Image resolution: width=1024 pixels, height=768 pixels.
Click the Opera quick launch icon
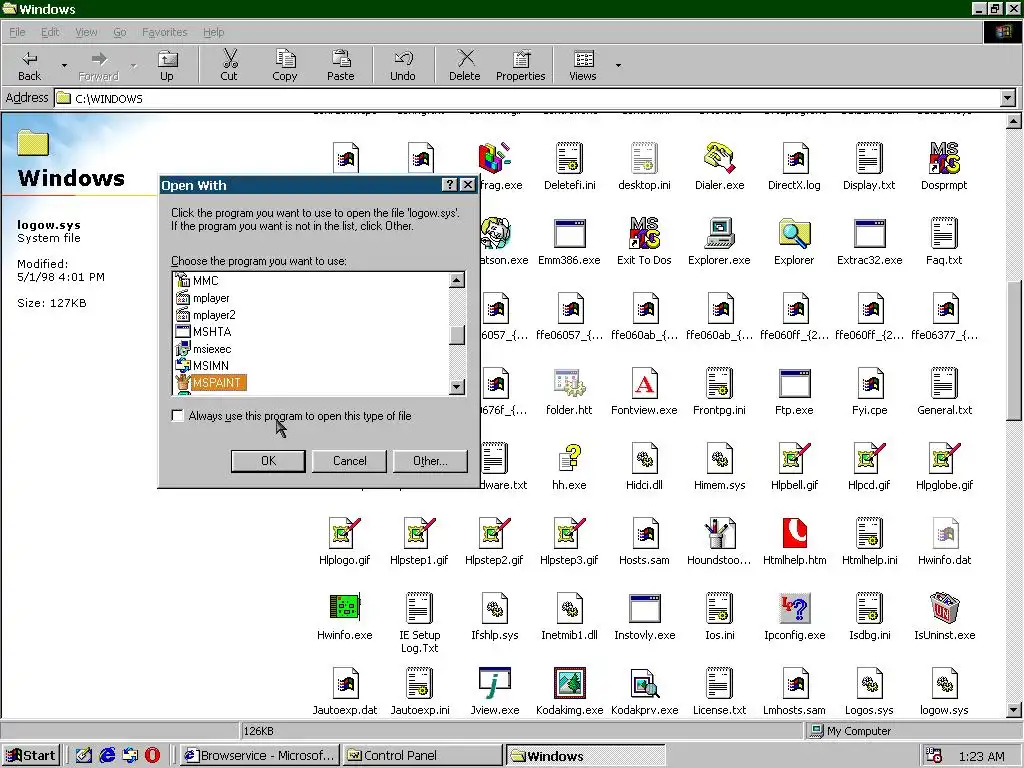152,756
